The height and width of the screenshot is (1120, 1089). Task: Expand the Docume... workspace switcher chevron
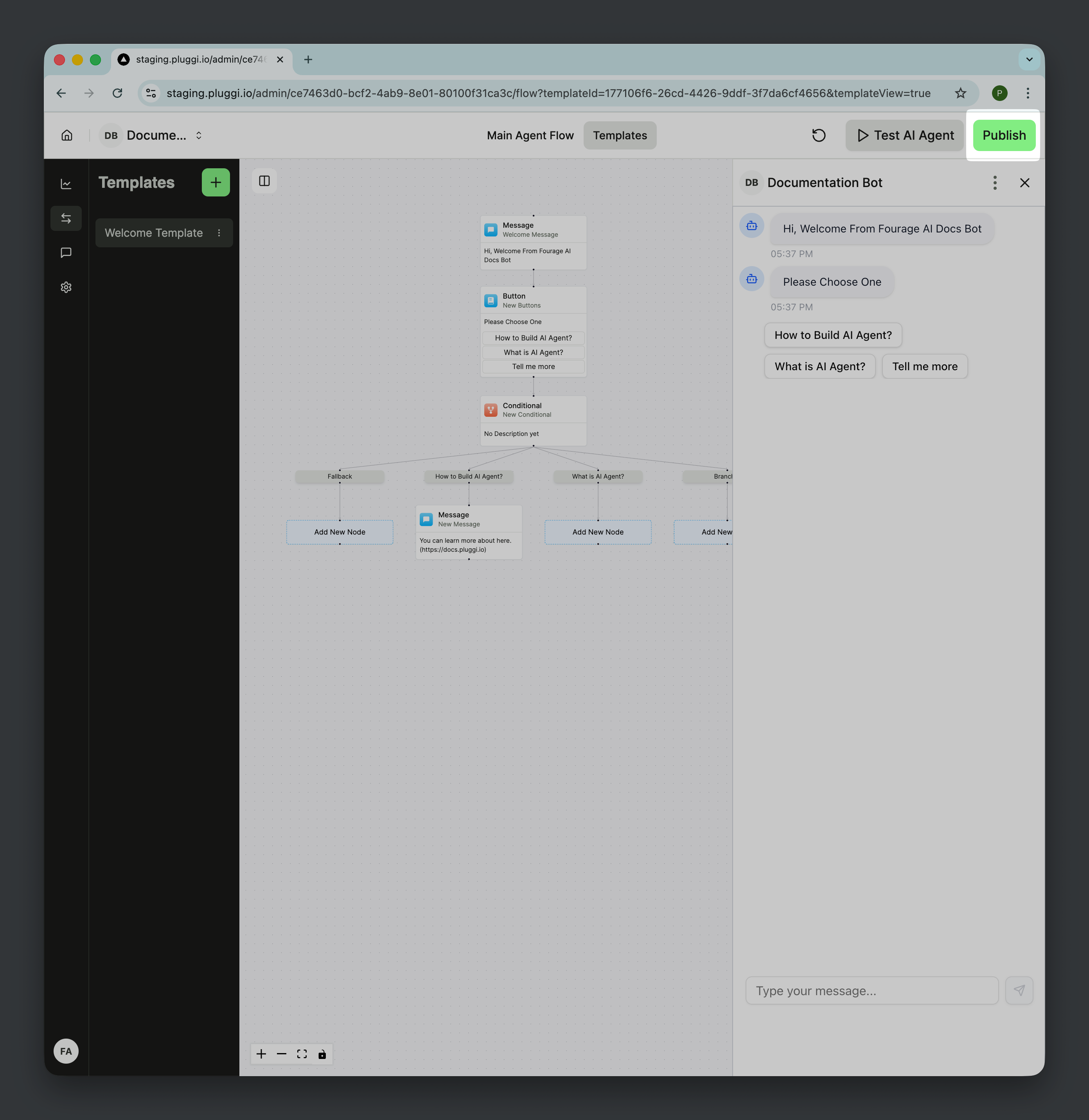point(198,135)
